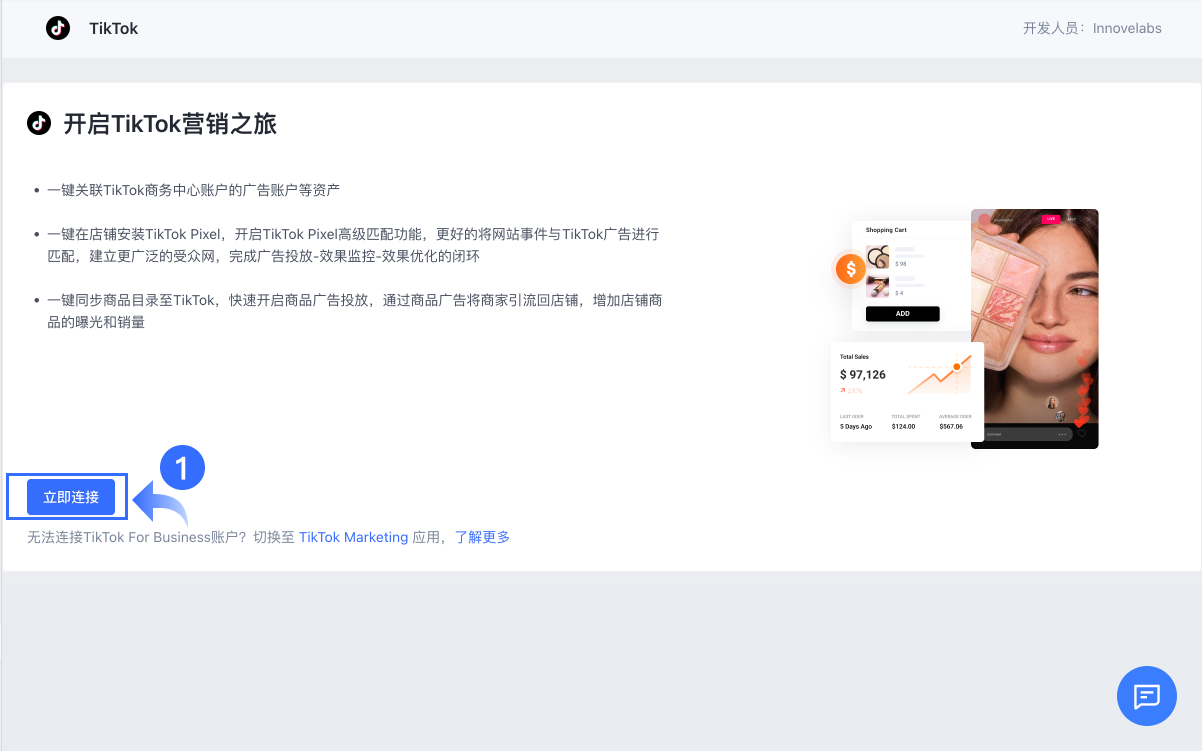Follow the 了解更多 link
1202x751 pixels.
[x=482, y=537]
